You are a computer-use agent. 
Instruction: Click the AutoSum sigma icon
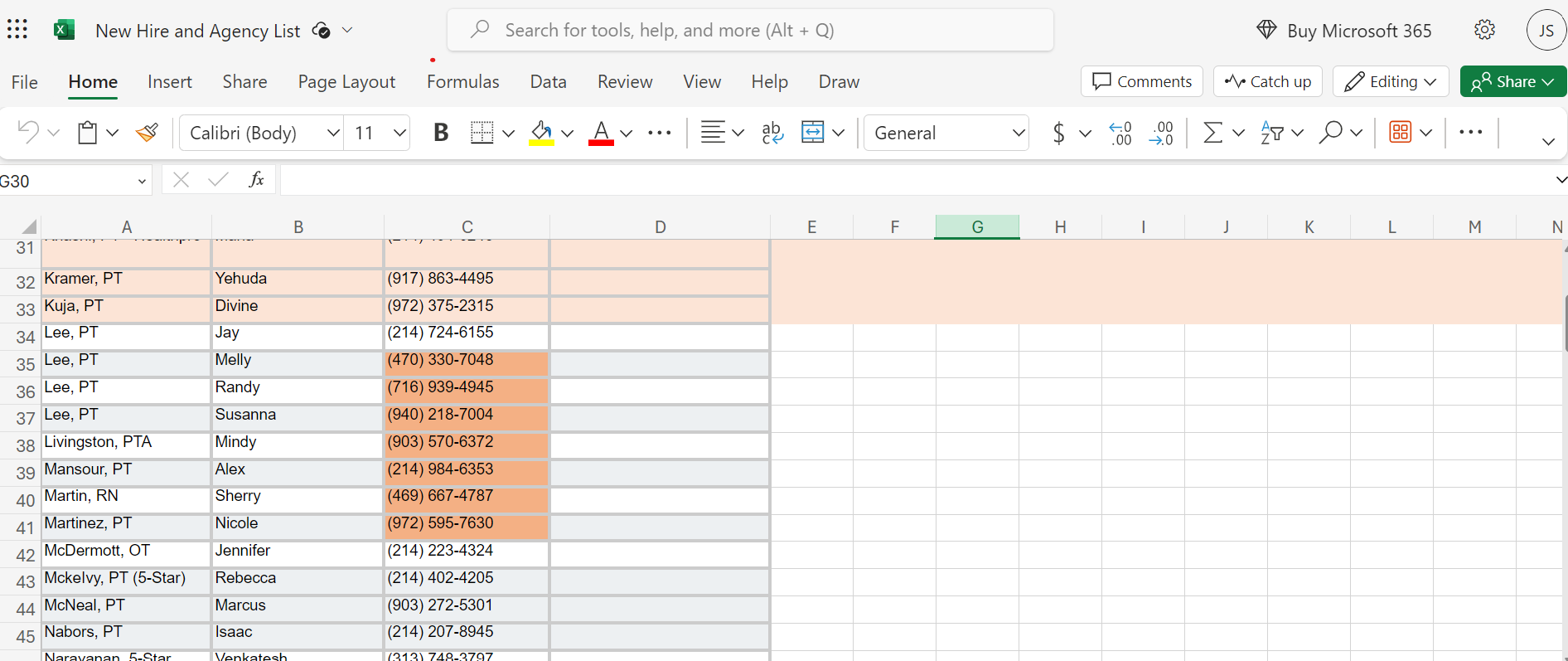1212,133
